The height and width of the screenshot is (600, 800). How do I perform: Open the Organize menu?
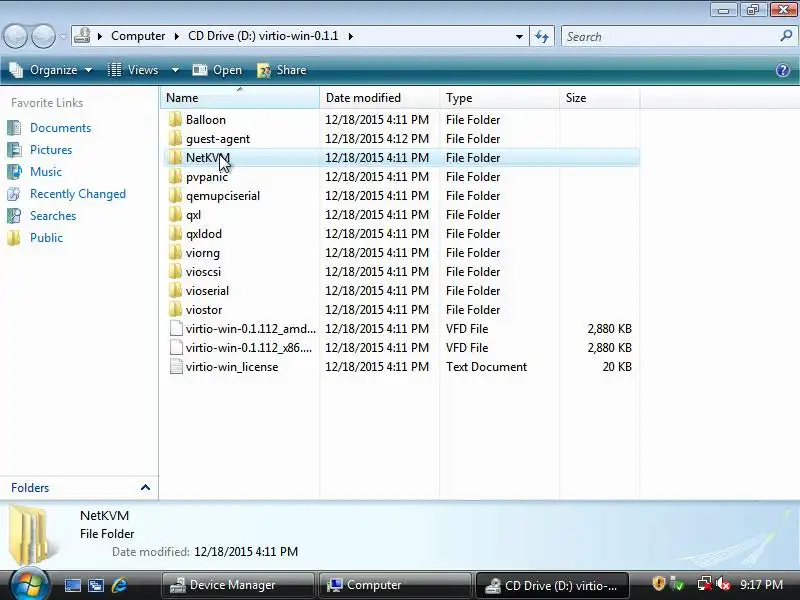(x=51, y=70)
